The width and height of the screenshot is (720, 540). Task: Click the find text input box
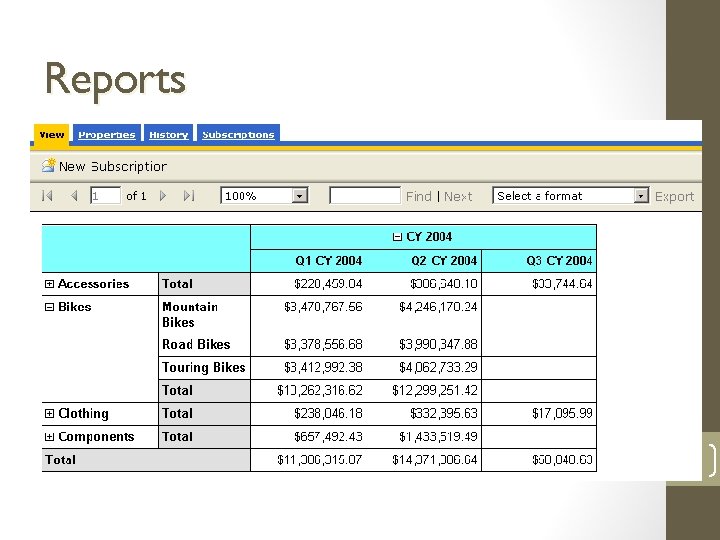click(365, 196)
